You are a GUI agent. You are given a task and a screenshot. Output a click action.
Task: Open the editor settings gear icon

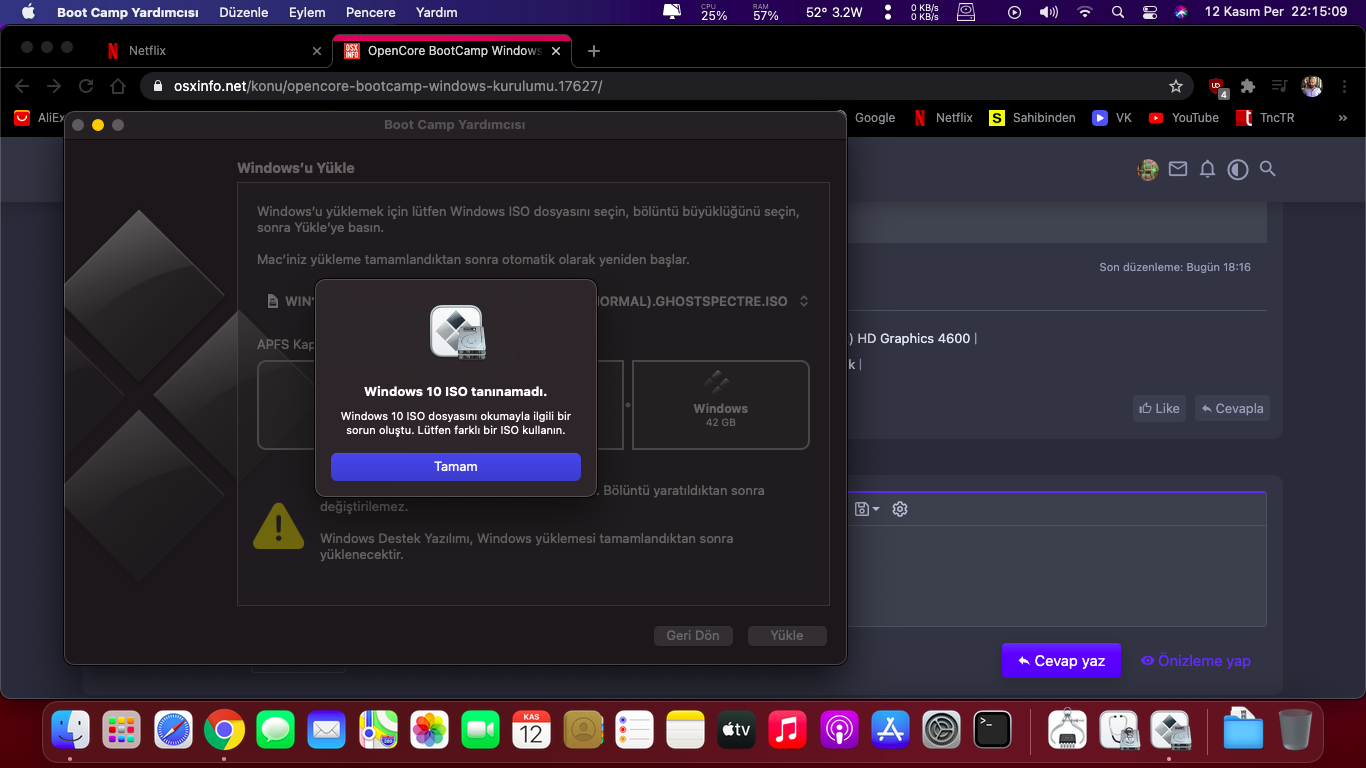(x=900, y=509)
